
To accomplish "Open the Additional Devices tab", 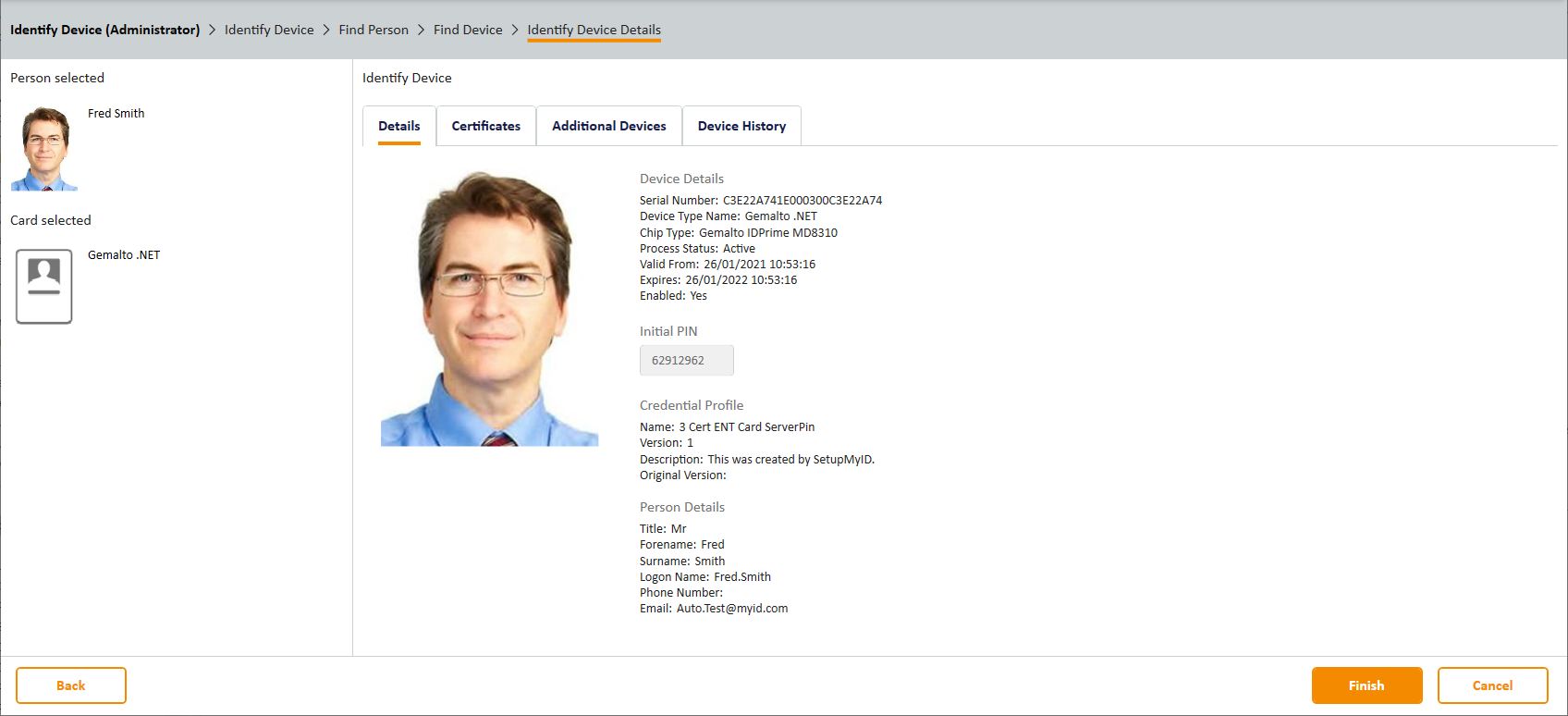I will point(608,126).
